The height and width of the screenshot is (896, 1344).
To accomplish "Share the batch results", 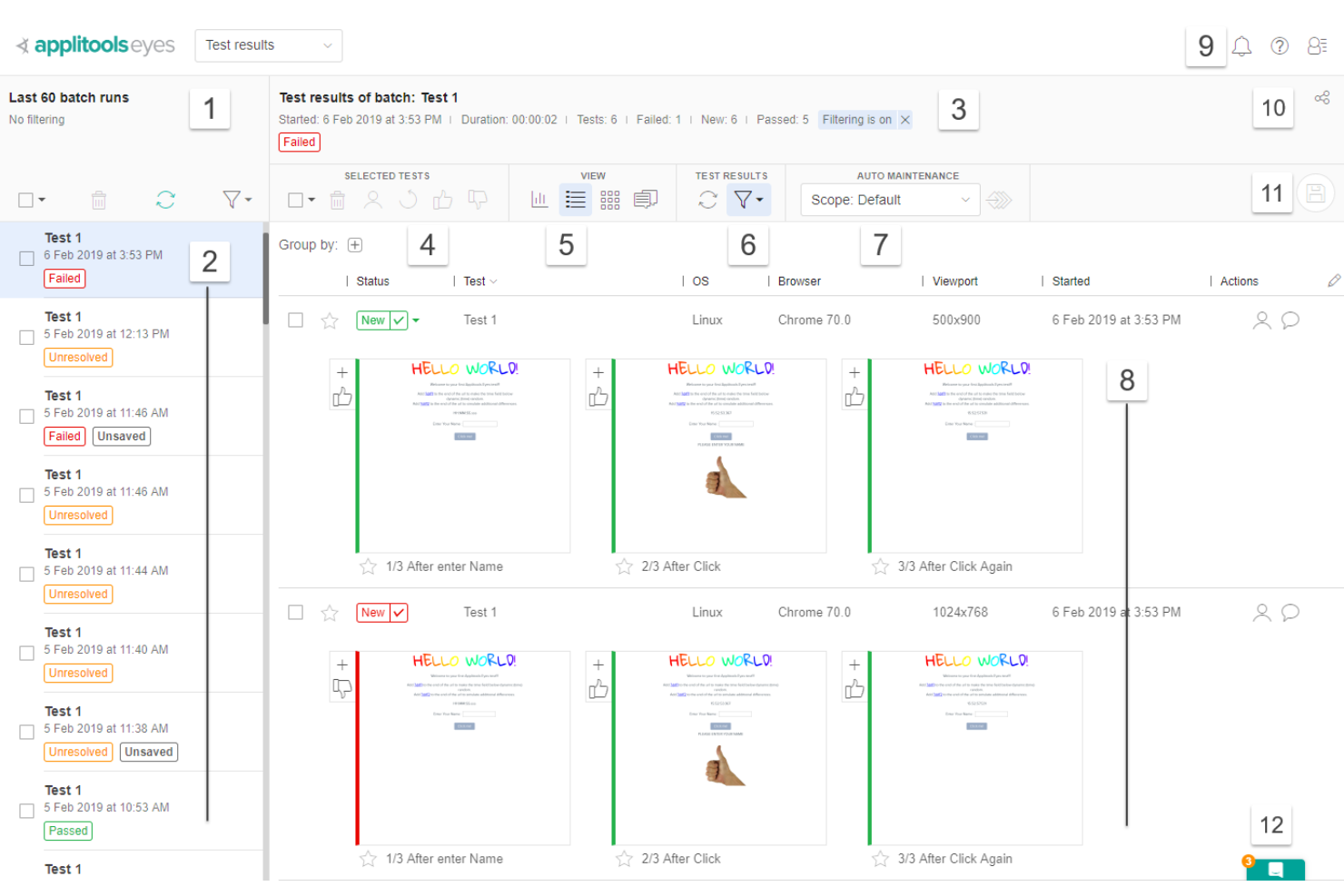I will 1321,96.
